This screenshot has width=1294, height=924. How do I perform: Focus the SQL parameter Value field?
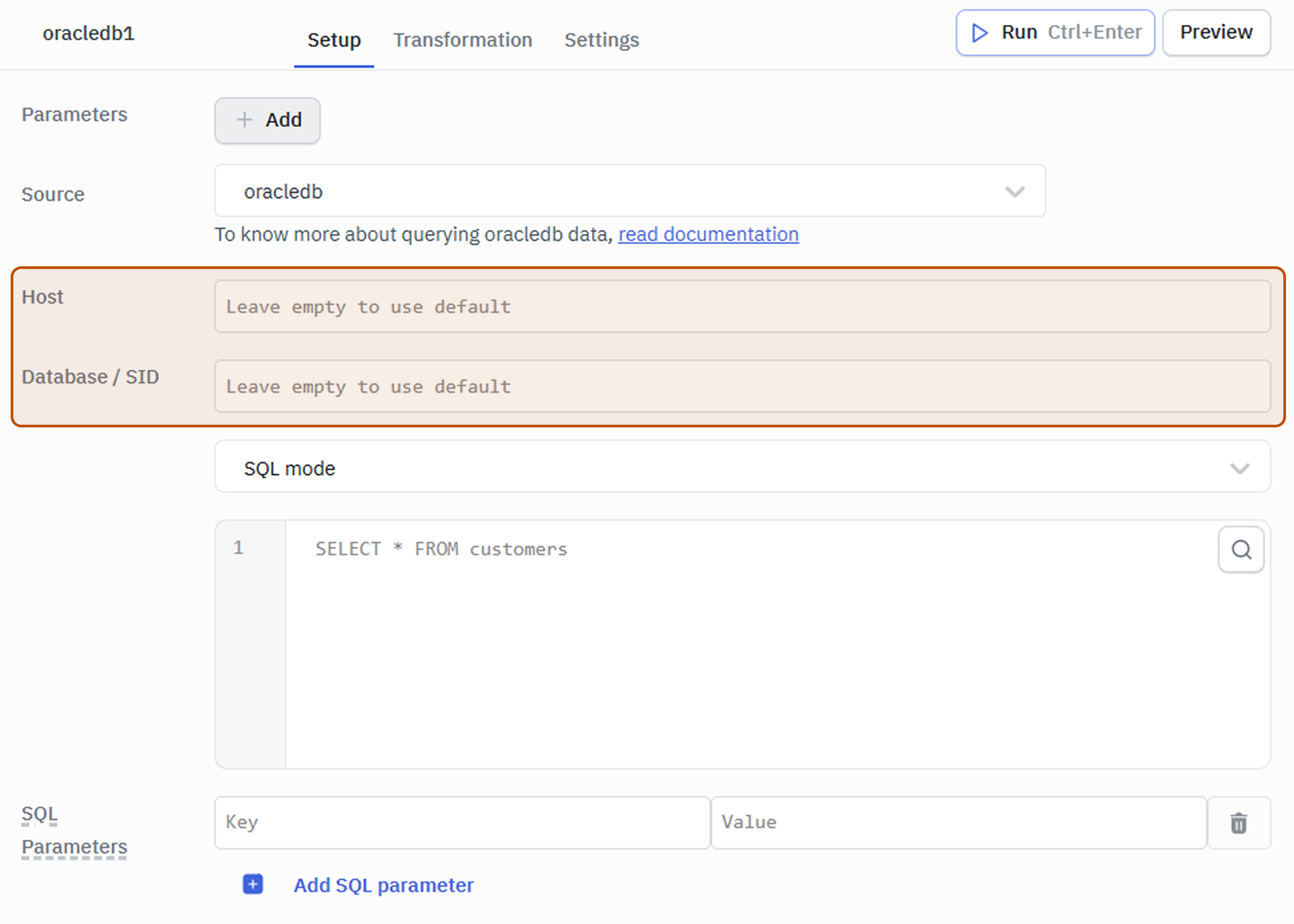point(959,823)
